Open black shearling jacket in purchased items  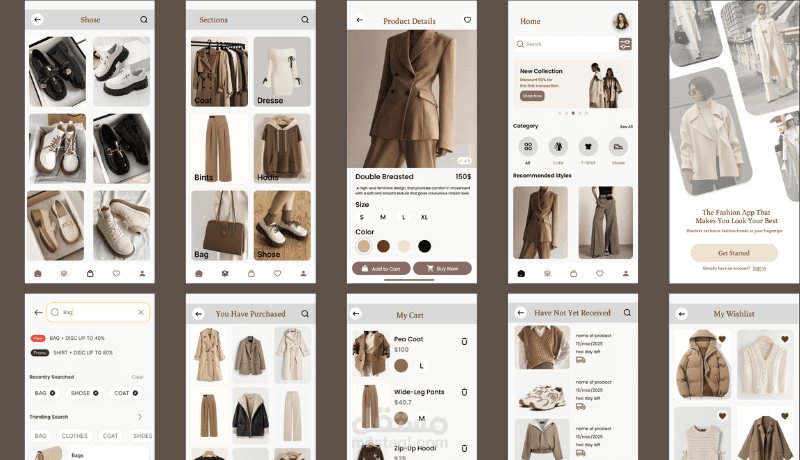tap(251, 416)
